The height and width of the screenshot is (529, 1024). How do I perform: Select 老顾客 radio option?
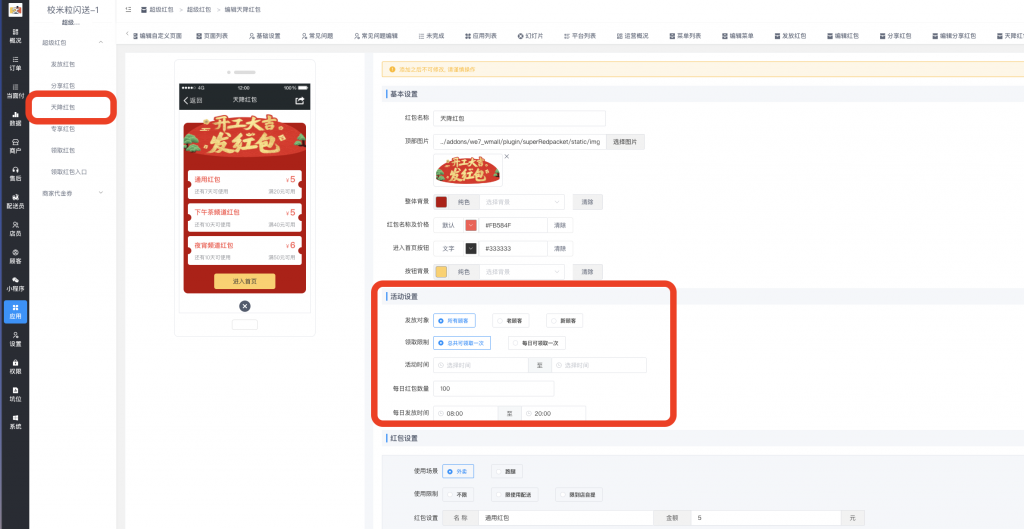[510, 321]
